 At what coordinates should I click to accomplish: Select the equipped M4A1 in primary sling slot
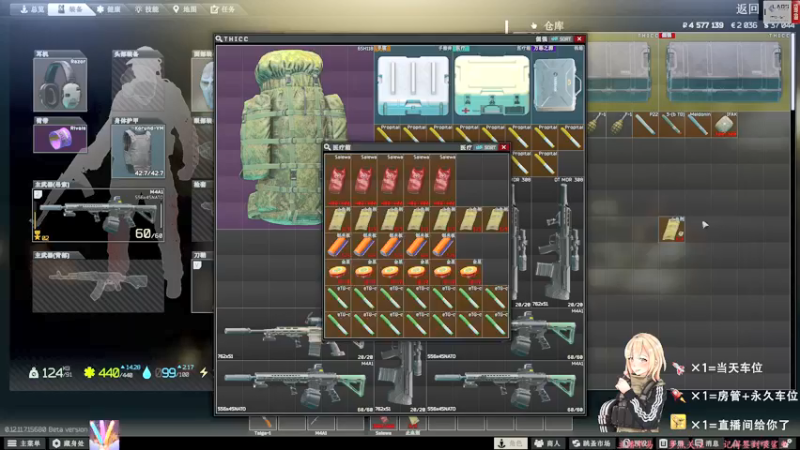98,214
